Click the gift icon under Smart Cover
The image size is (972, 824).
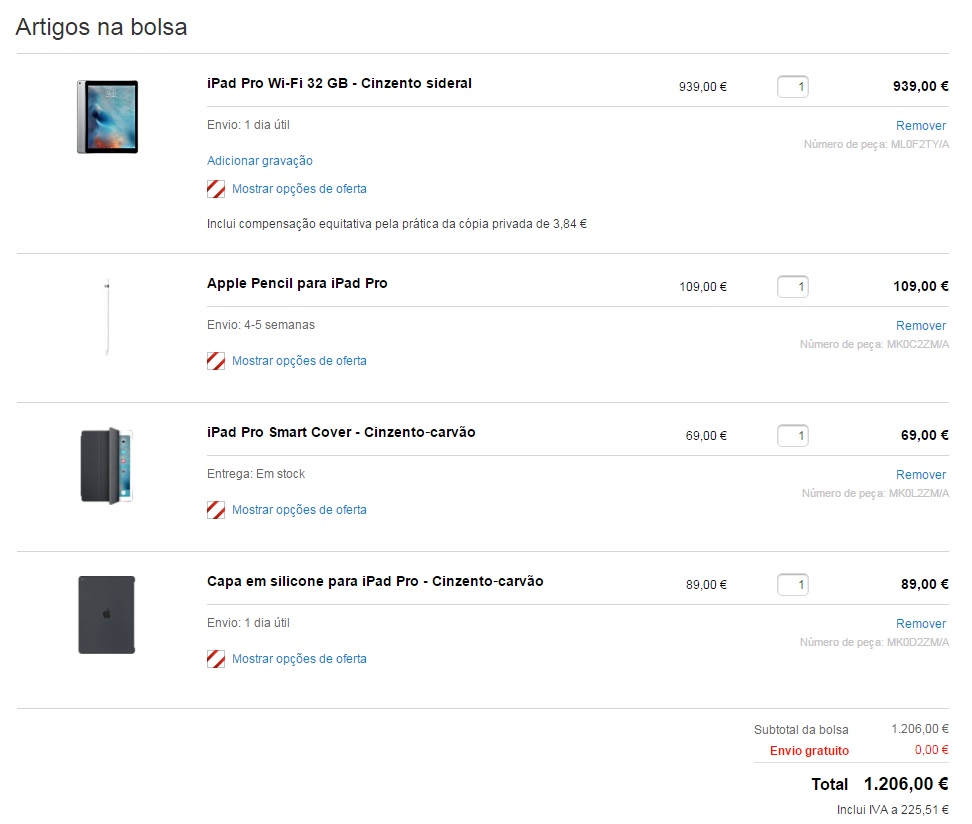[216, 510]
